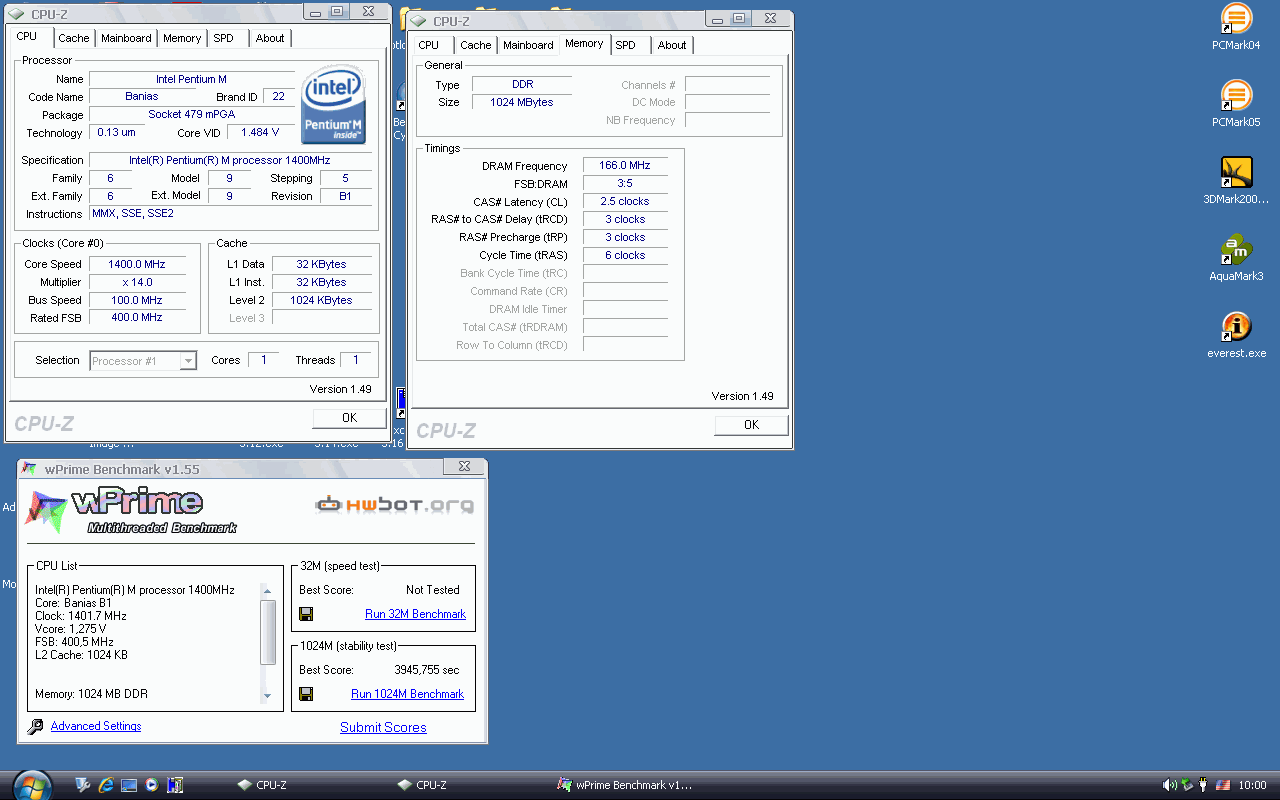Image resolution: width=1280 pixels, height=800 pixels.
Task: Open About tab in left CPU-Z window
Action: [270, 38]
